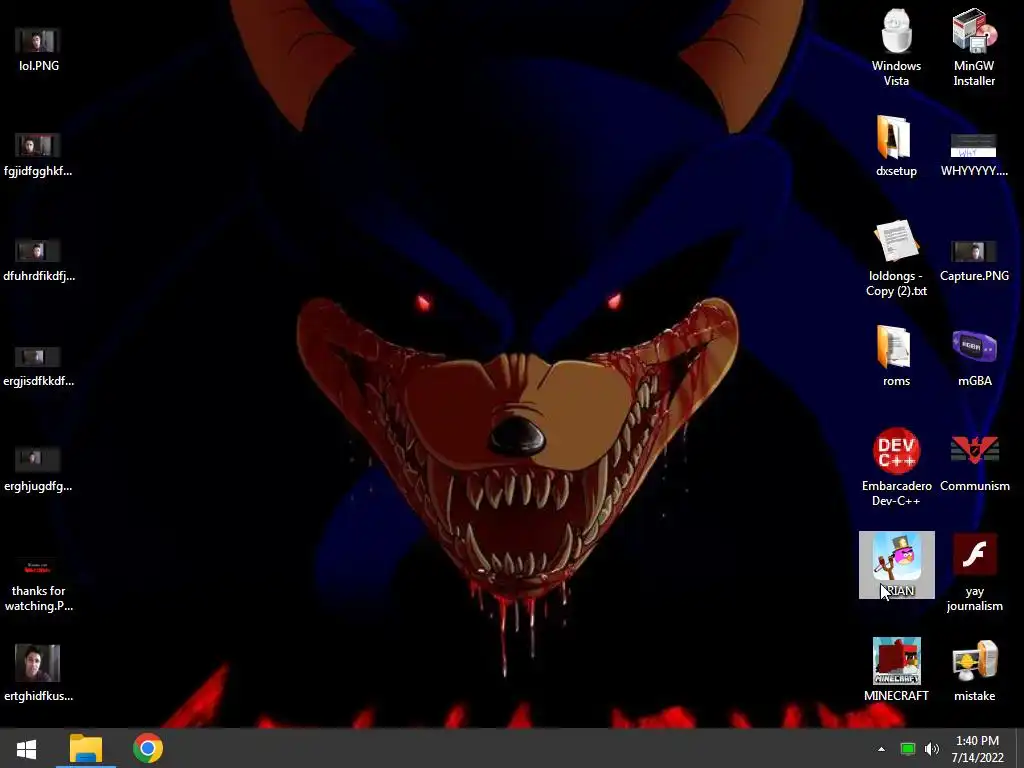This screenshot has height=768, width=1024.
Task: Select the loldongs - Copy (2).txt file
Action: pos(896,259)
